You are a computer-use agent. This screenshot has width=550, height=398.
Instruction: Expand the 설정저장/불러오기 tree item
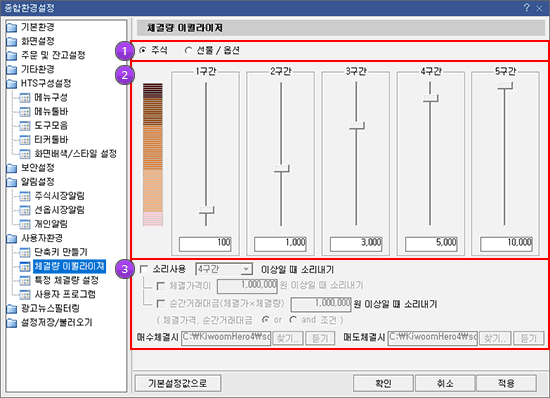point(49,322)
